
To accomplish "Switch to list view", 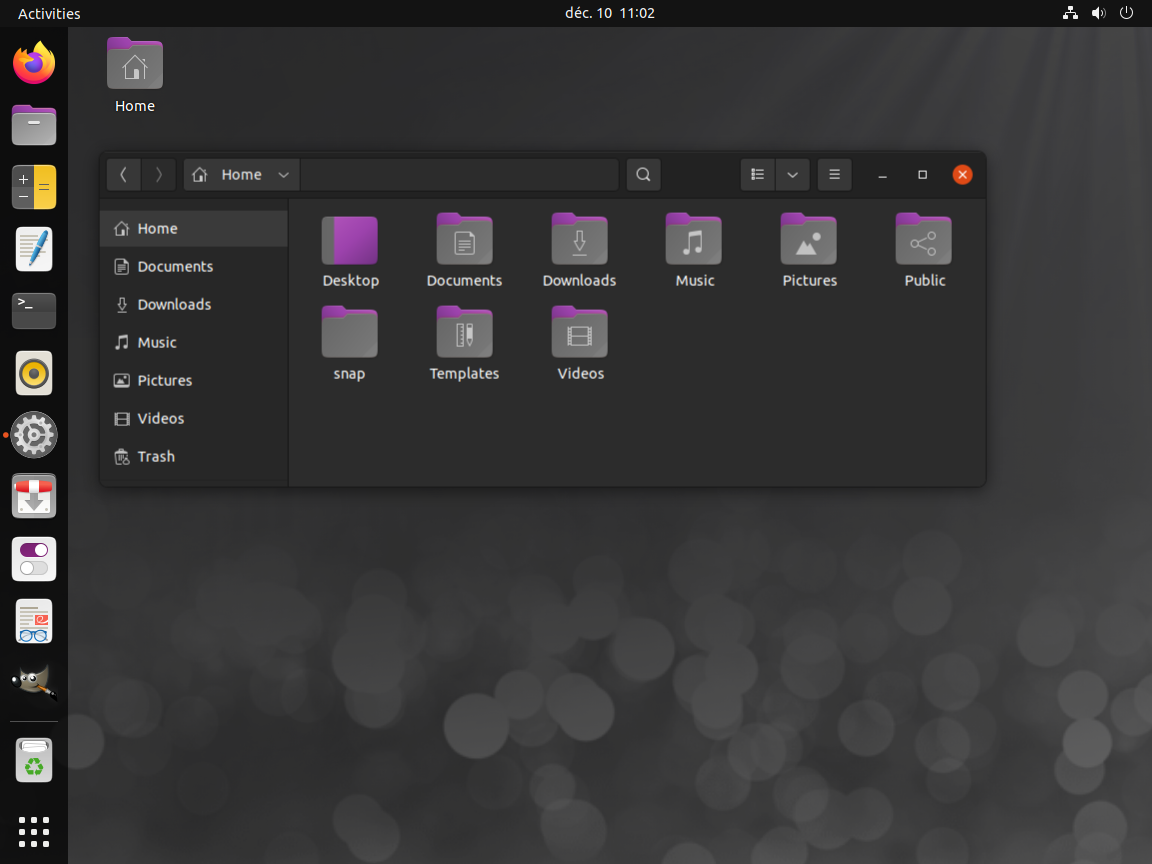I will coord(757,175).
